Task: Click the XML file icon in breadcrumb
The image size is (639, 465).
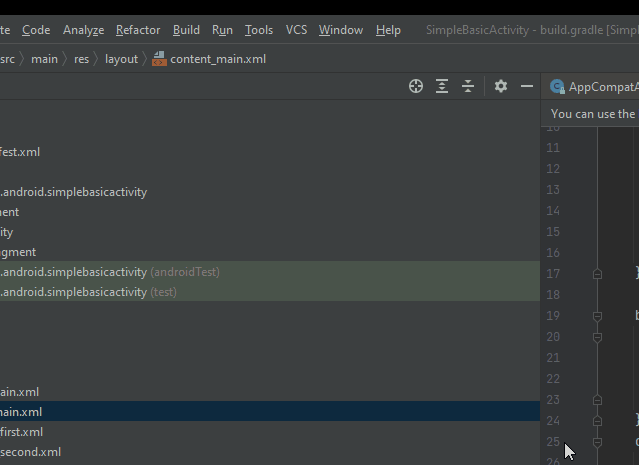Action: tap(159, 59)
